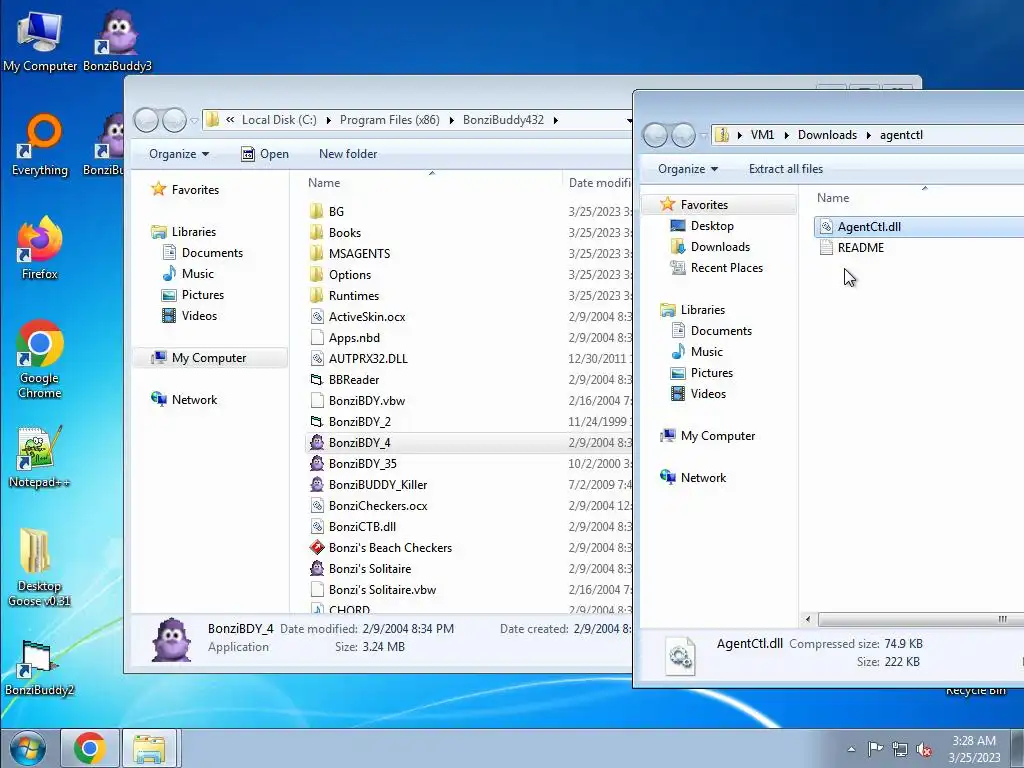This screenshot has height=768, width=1024.
Task: Go forward in BonziBuddy432 window
Action: point(174,120)
